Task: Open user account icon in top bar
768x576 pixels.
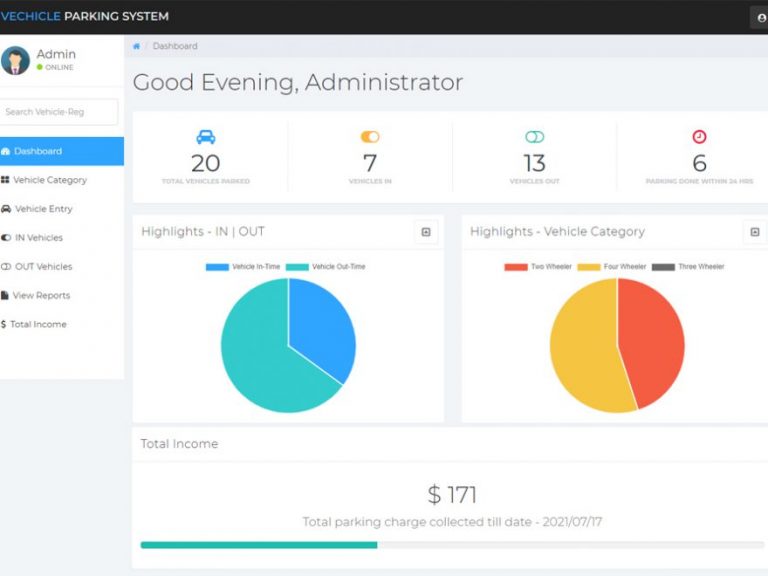Action: 761,17
